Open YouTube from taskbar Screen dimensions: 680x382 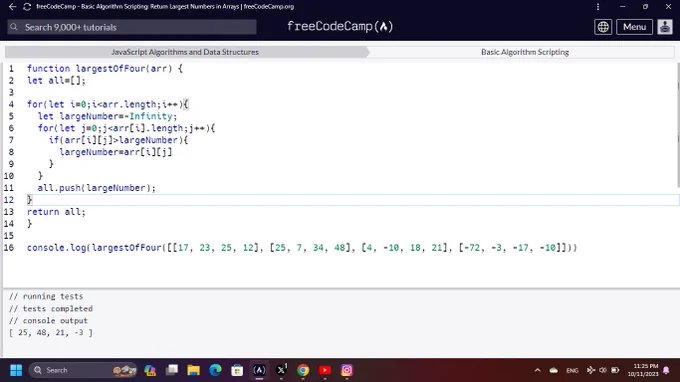(324, 370)
